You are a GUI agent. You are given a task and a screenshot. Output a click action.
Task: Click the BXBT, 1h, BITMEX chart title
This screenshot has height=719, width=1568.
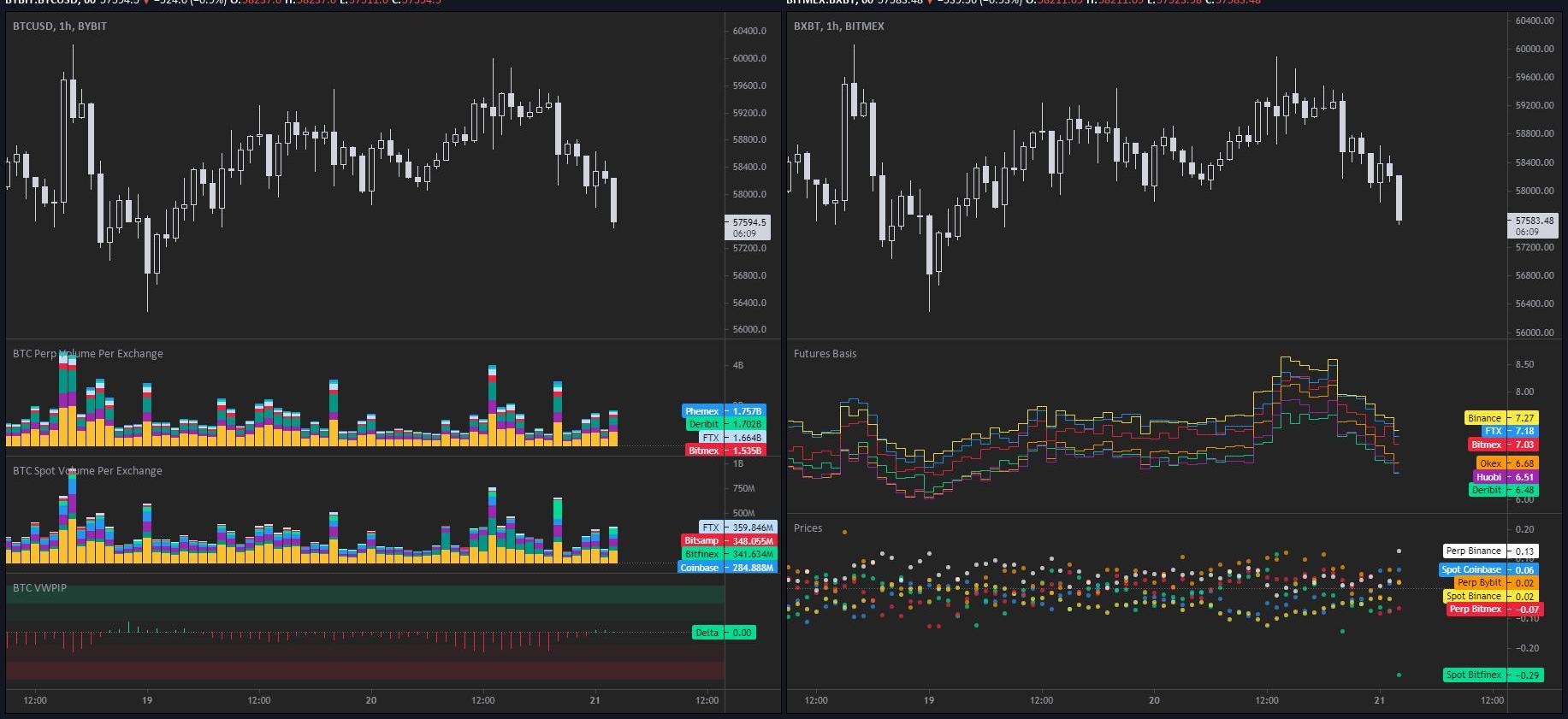838,27
